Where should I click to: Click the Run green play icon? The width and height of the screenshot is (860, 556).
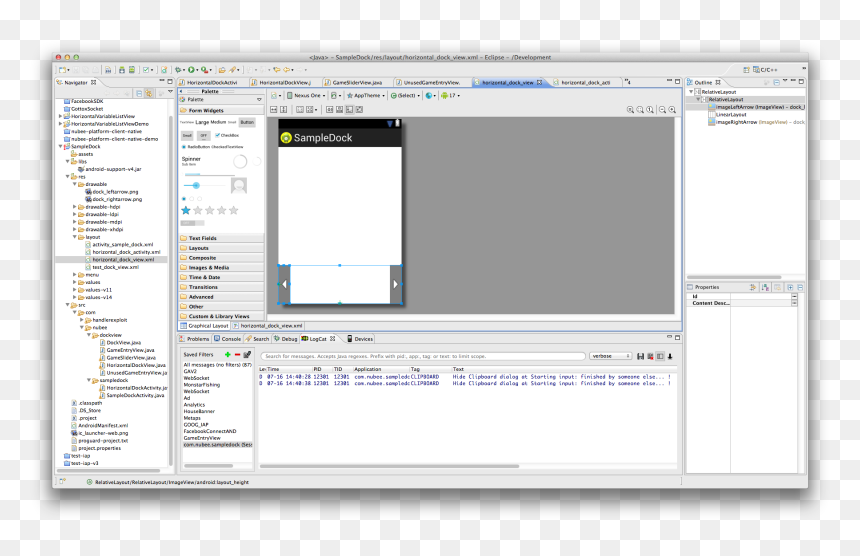(191, 70)
